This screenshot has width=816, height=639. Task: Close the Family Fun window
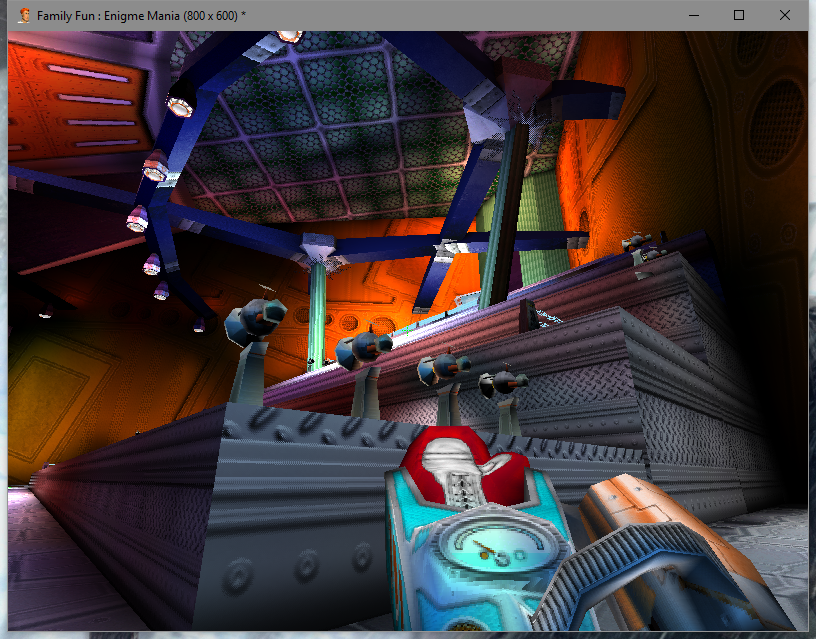tap(785, 15)
